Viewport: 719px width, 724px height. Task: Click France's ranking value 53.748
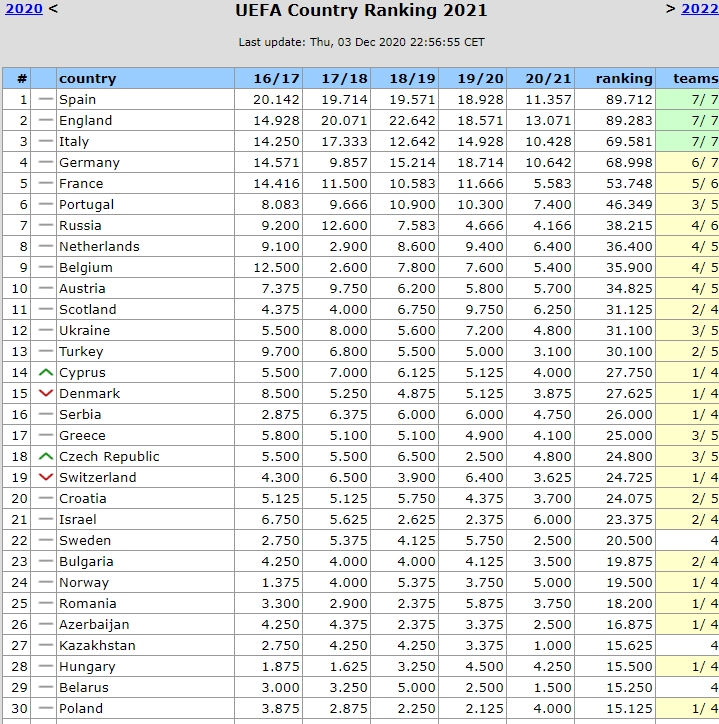[x=629, y=184]
